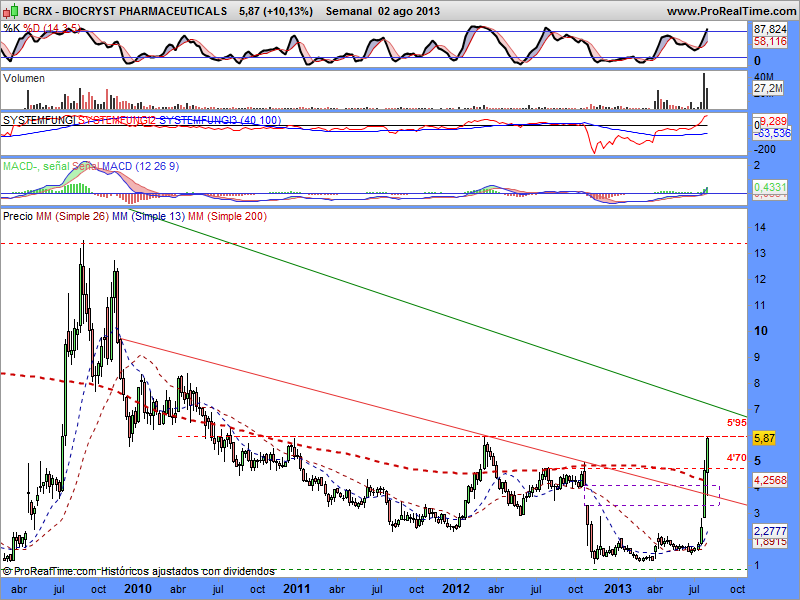Click the 2012 year label on time axis
The image size is (800, 600).
point(456,589)
